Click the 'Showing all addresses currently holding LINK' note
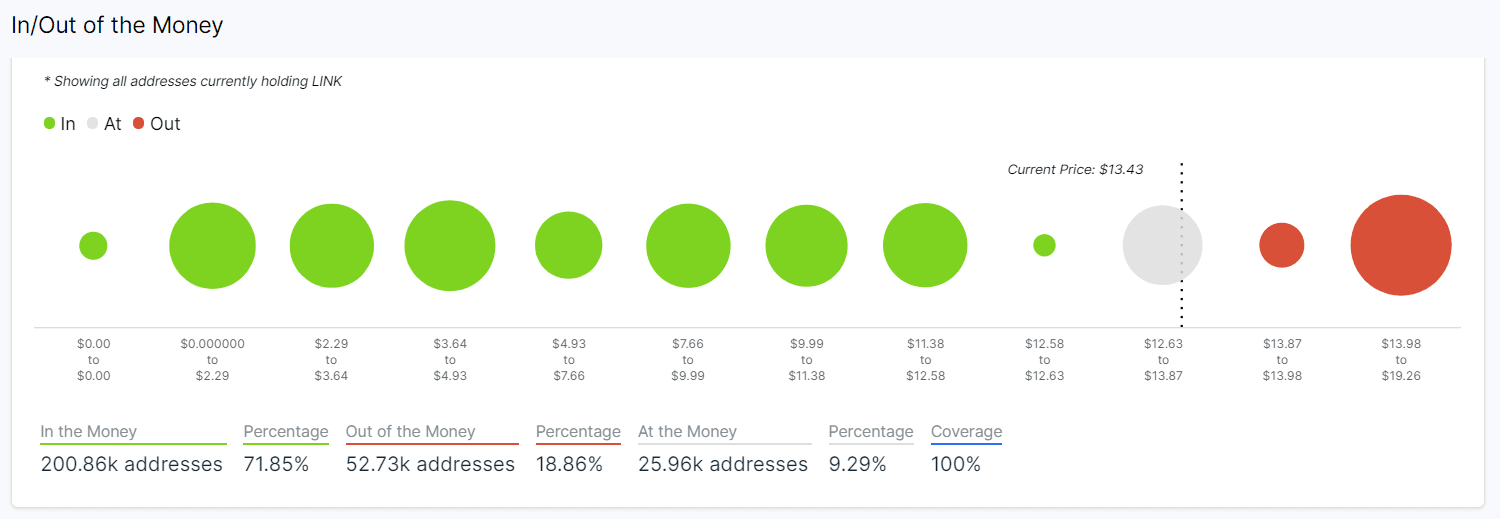The width and height of the screenshot is (1500, 519). pyautogui.click(x=193, y=81)
